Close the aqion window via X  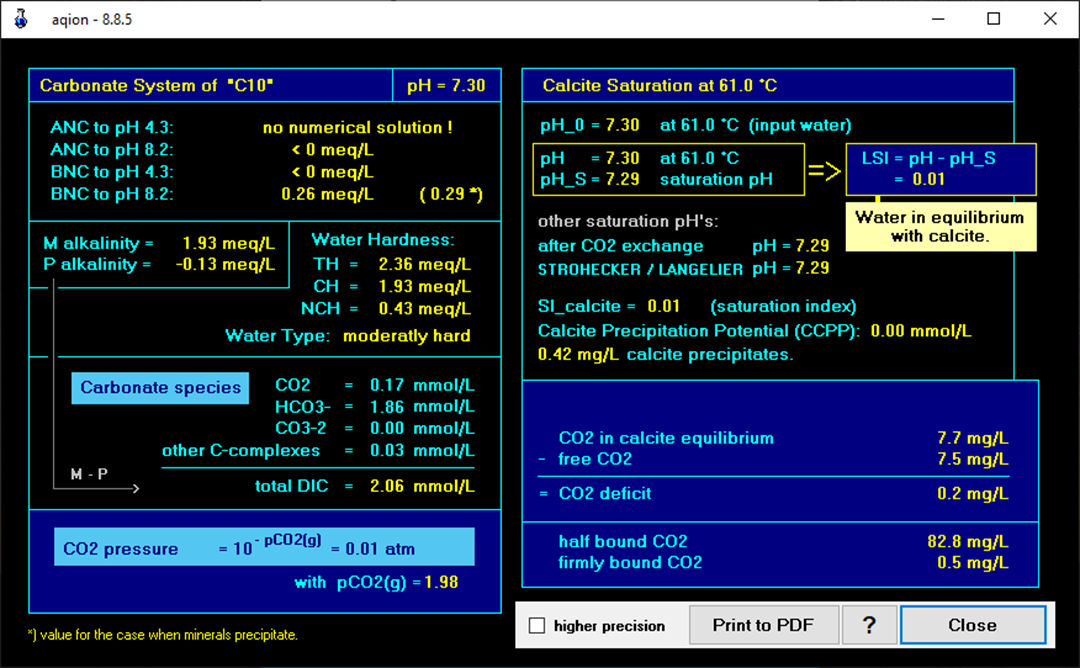tap(1050, 19)
